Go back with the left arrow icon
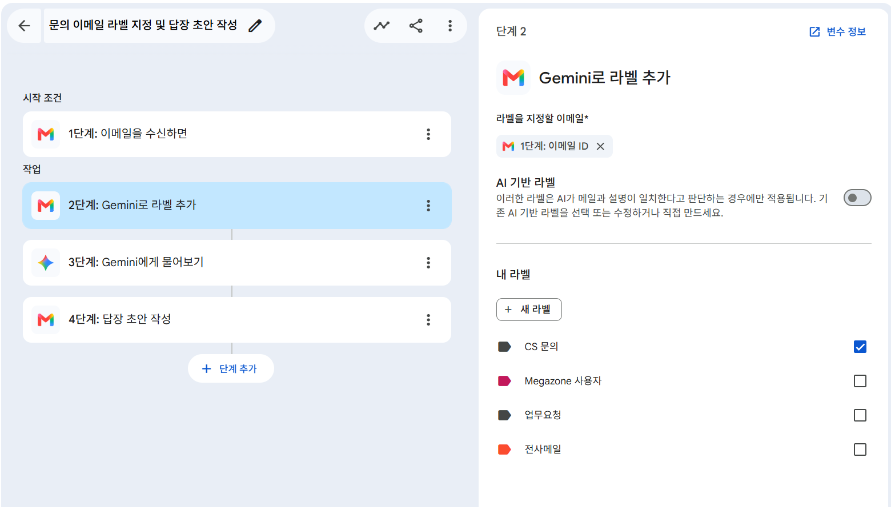 tap(24, 26)
